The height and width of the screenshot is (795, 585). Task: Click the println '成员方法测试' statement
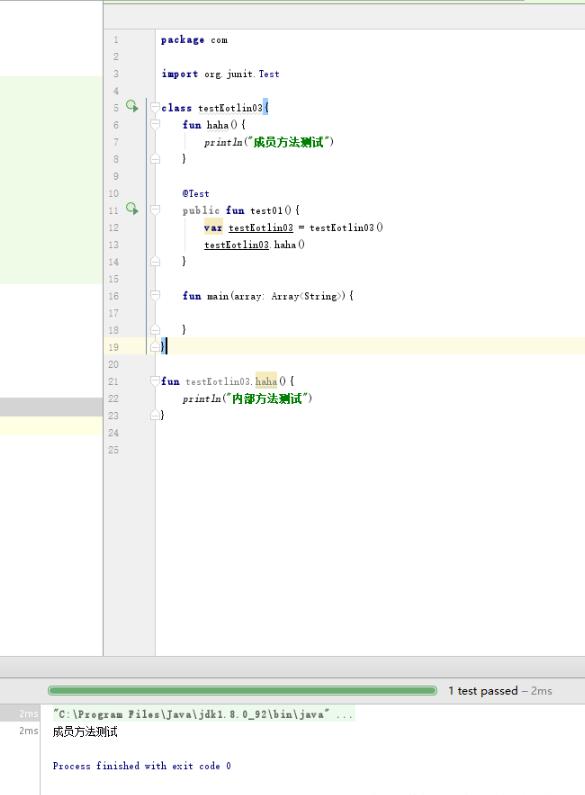pyautogui.click(x=269, y=142)
